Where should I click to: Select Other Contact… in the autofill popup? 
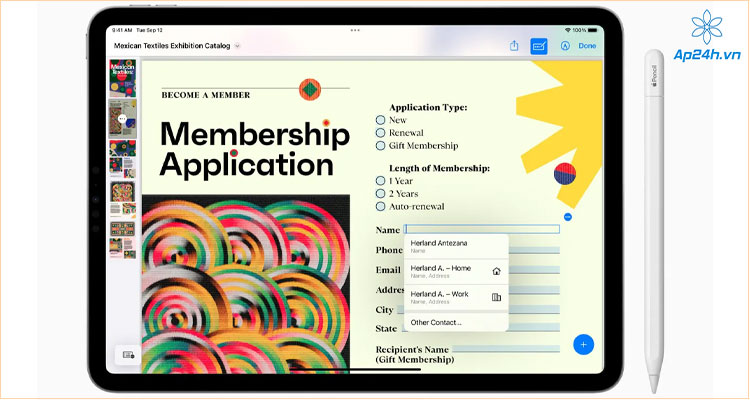click(456, 322)
